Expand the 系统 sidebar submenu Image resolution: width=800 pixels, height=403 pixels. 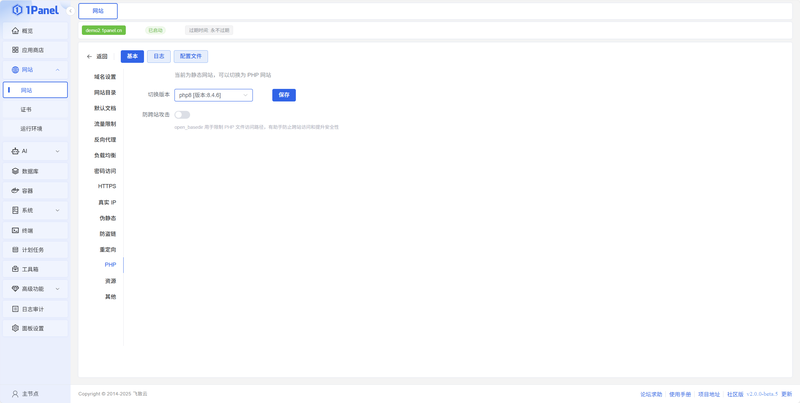[x=57, y=210]
